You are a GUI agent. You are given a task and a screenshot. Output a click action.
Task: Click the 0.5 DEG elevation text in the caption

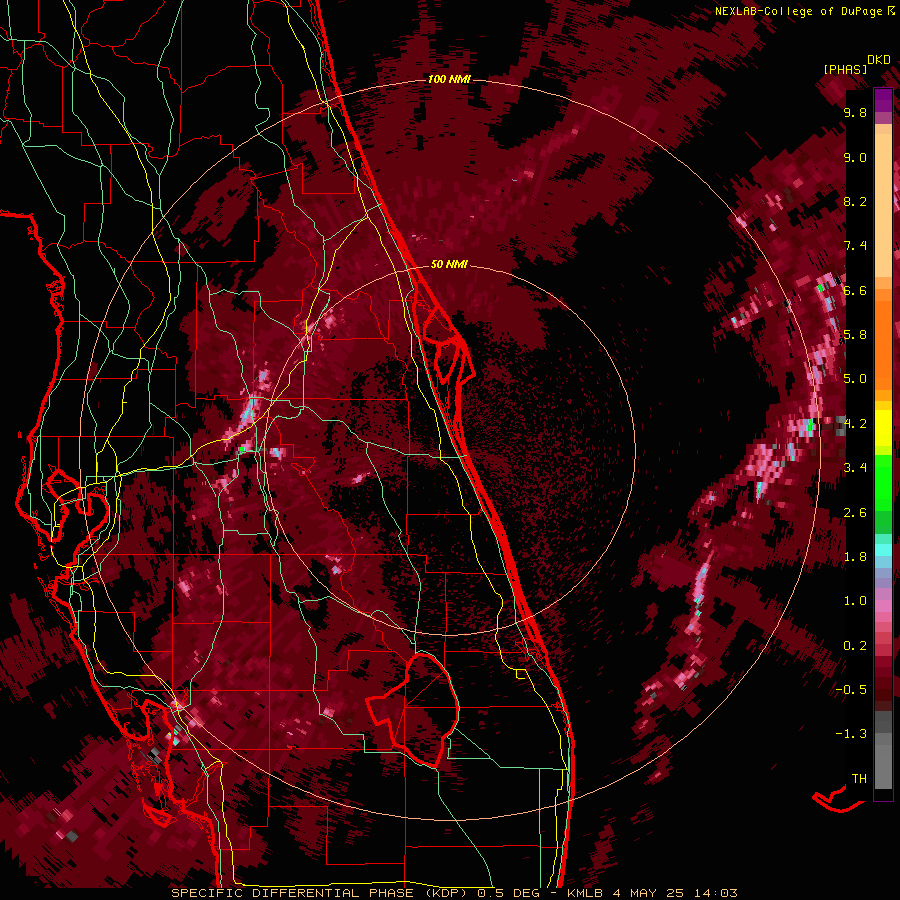(509, 893)
